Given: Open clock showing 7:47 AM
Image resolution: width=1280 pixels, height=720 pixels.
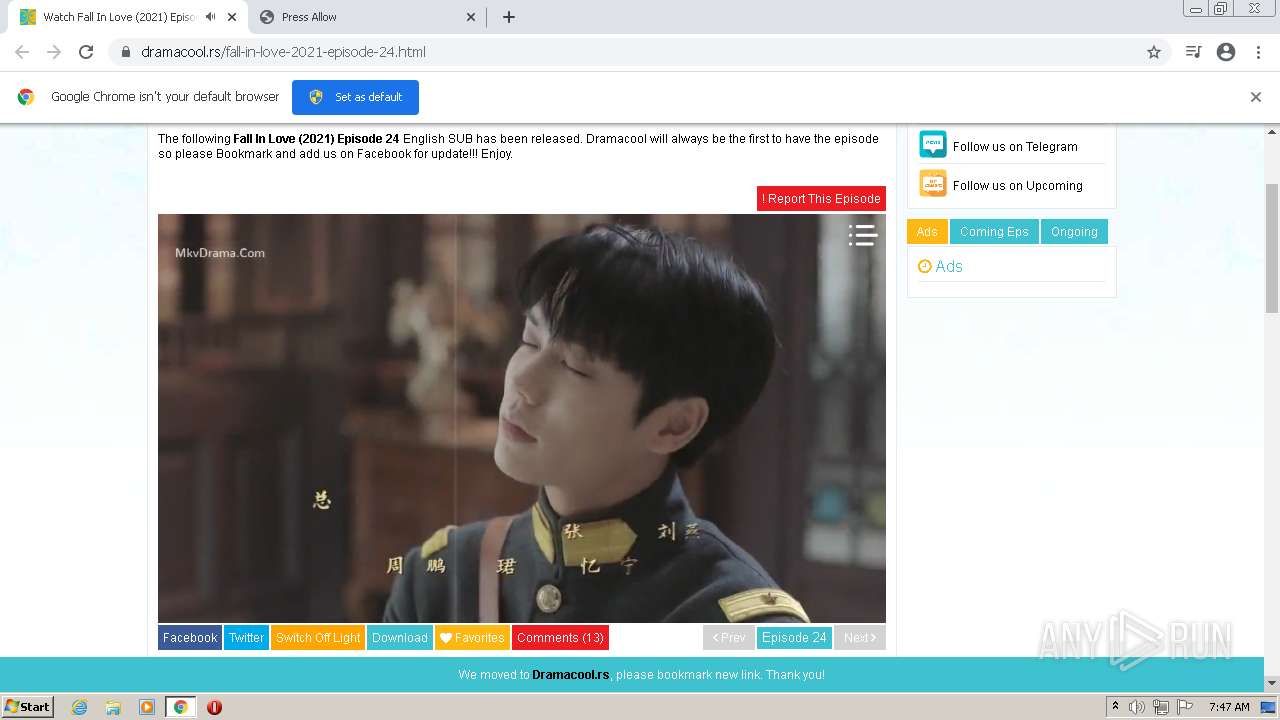Looking at the screenshot, I should pyautogui.click(x=1229, y=707).
